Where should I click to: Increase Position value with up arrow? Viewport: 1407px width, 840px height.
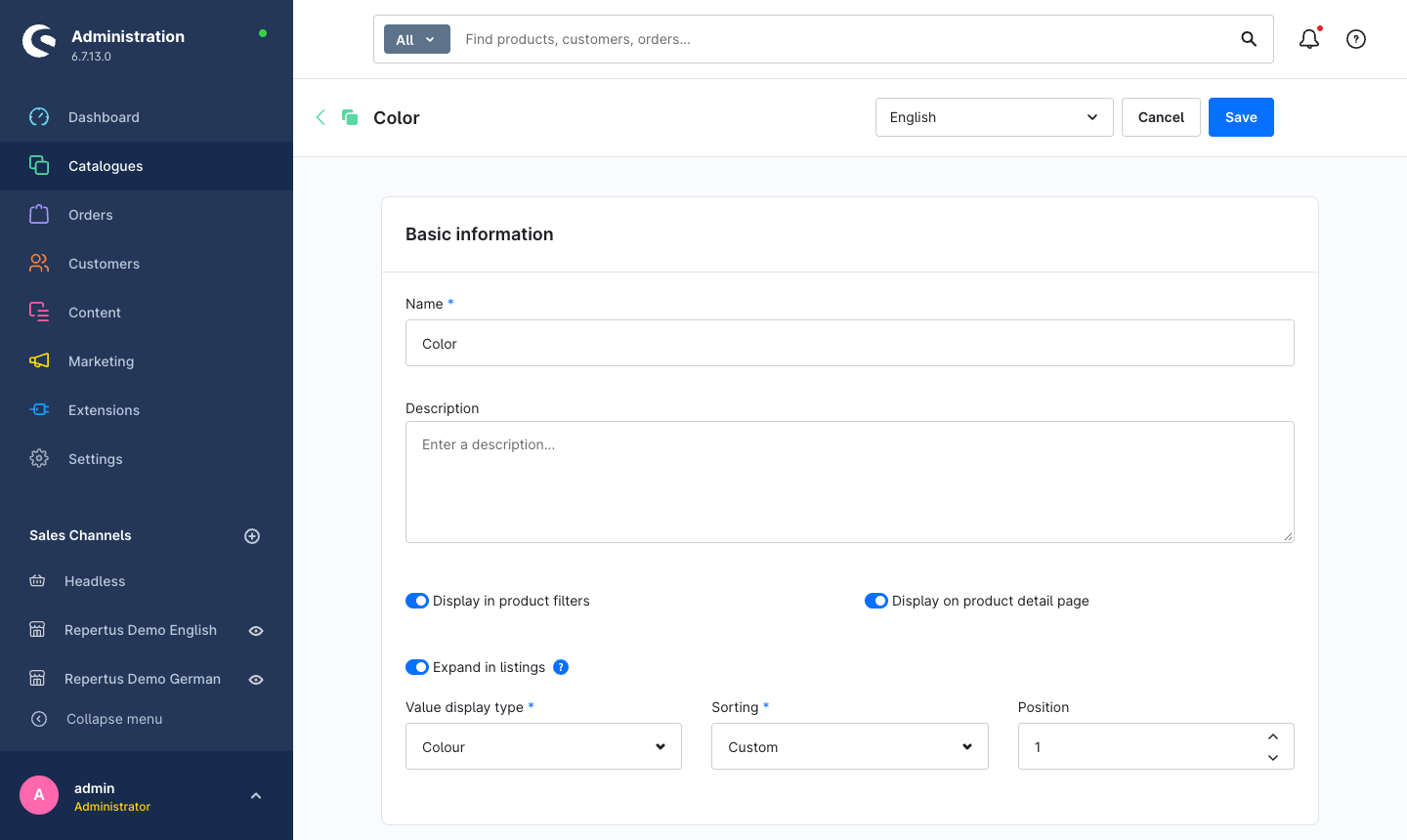pos(1273,736)
